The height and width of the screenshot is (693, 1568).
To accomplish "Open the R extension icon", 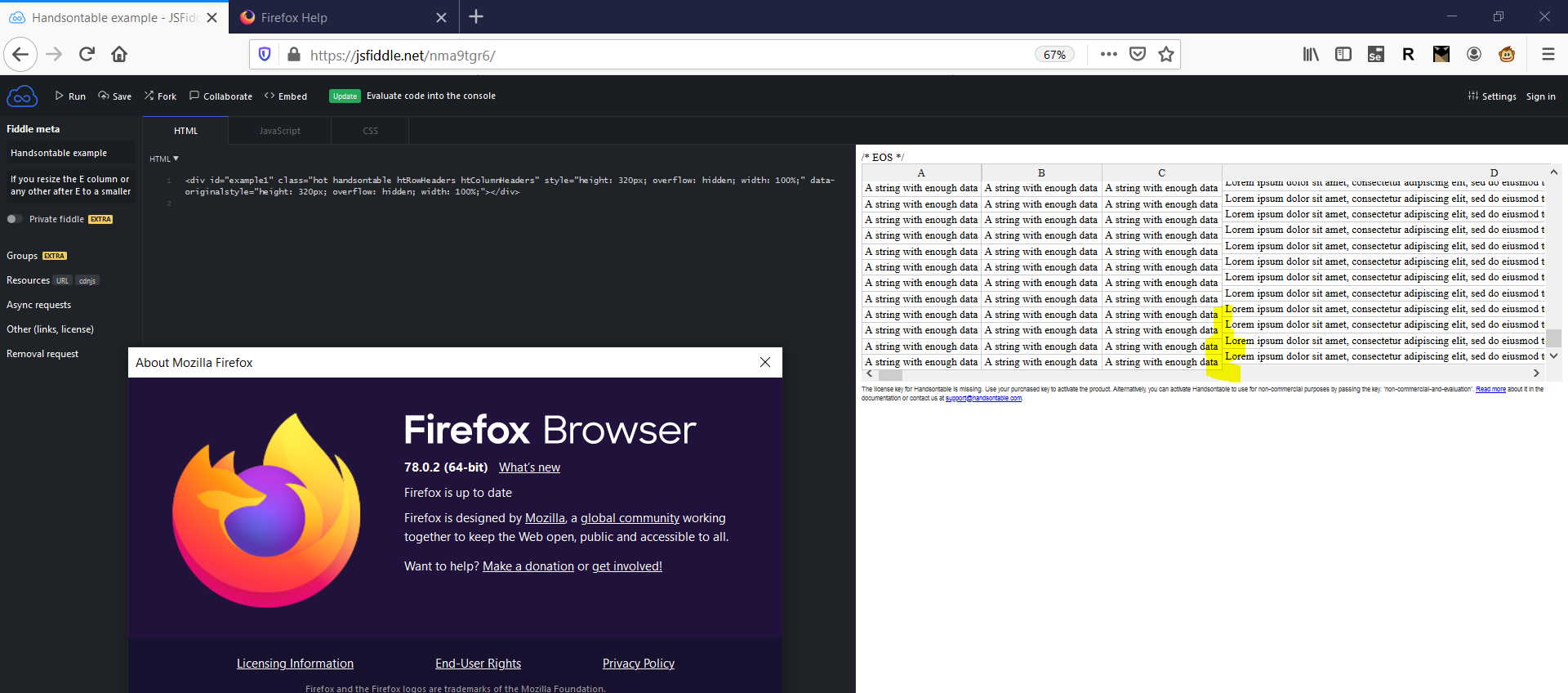I will point(1408,54).
